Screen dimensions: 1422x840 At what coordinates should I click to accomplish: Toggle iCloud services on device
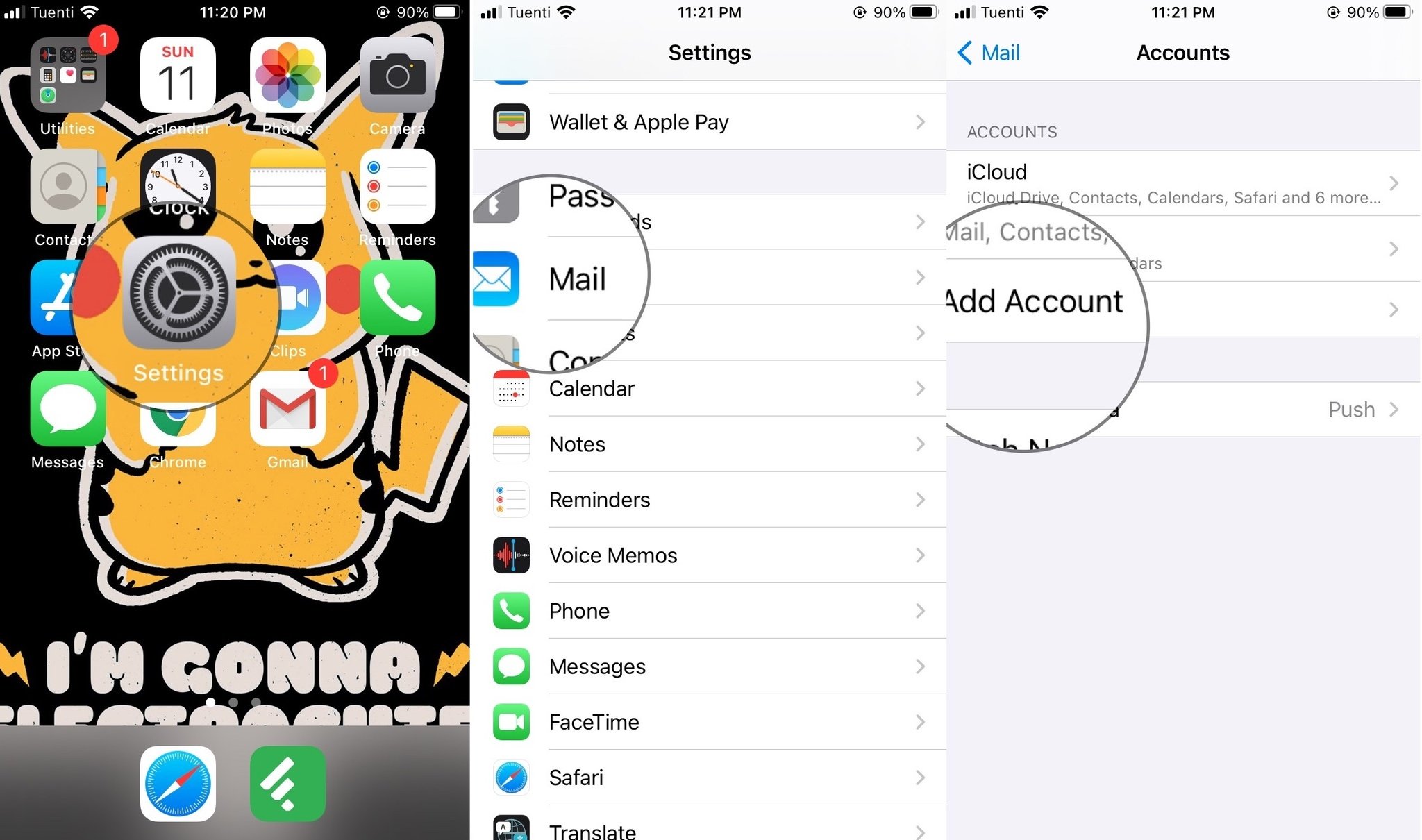point(1183,183)
